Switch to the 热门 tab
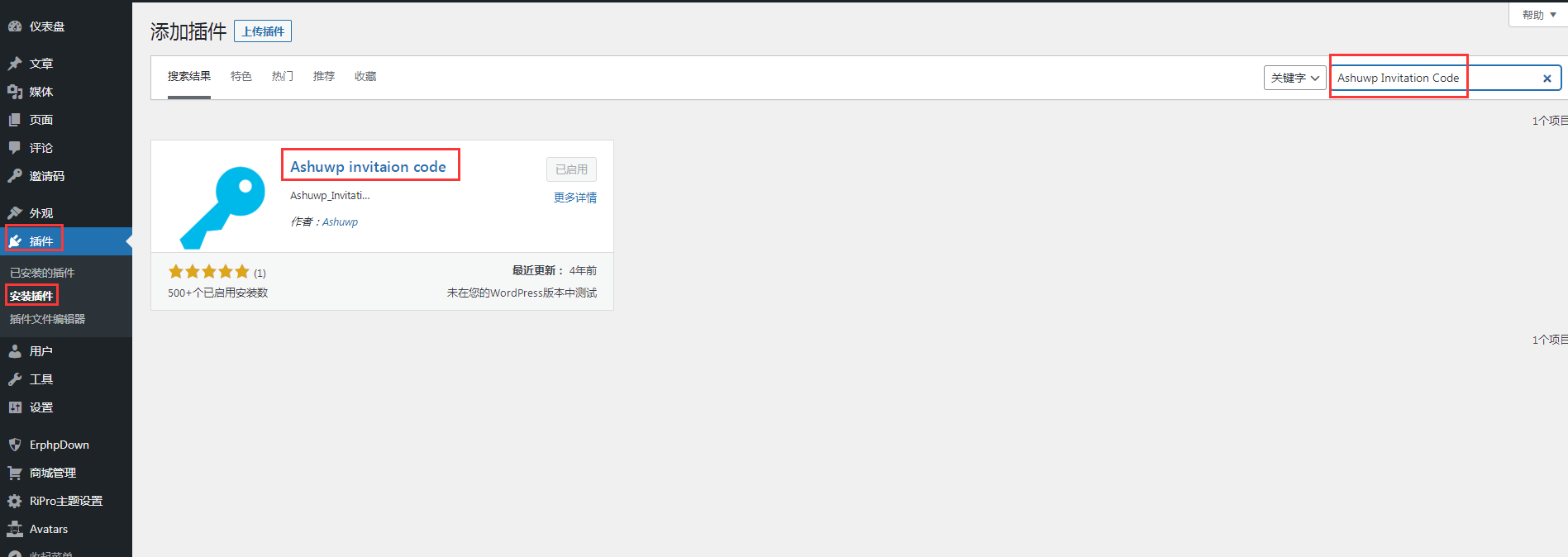The image size is (1568, 557). tap(283, 76)
